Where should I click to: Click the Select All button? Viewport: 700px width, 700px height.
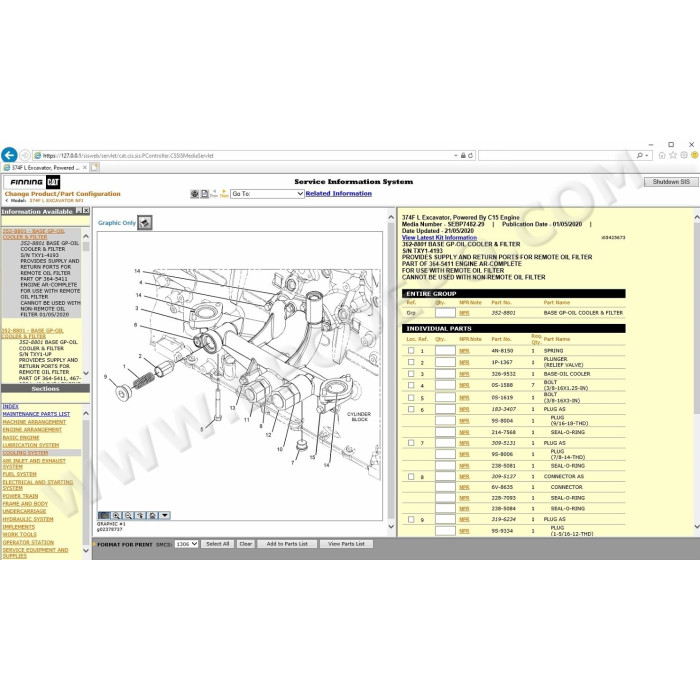[217, 544]
